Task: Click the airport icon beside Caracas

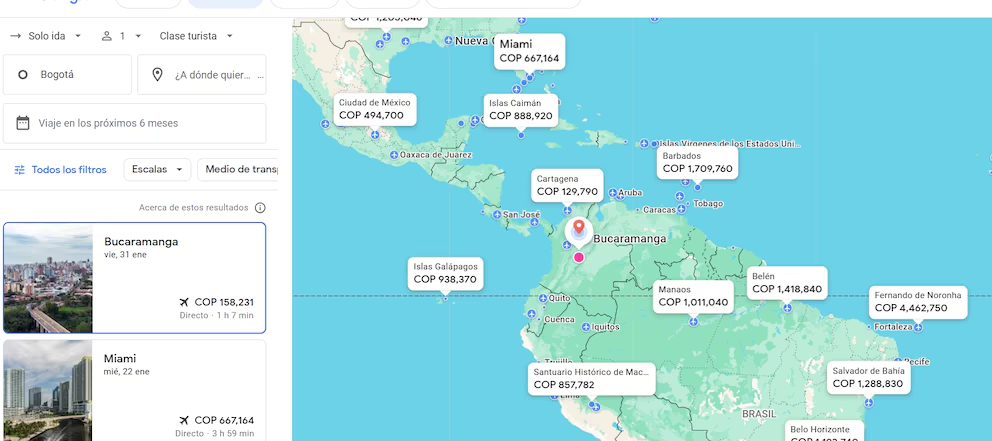Action: tap(681, 209)
